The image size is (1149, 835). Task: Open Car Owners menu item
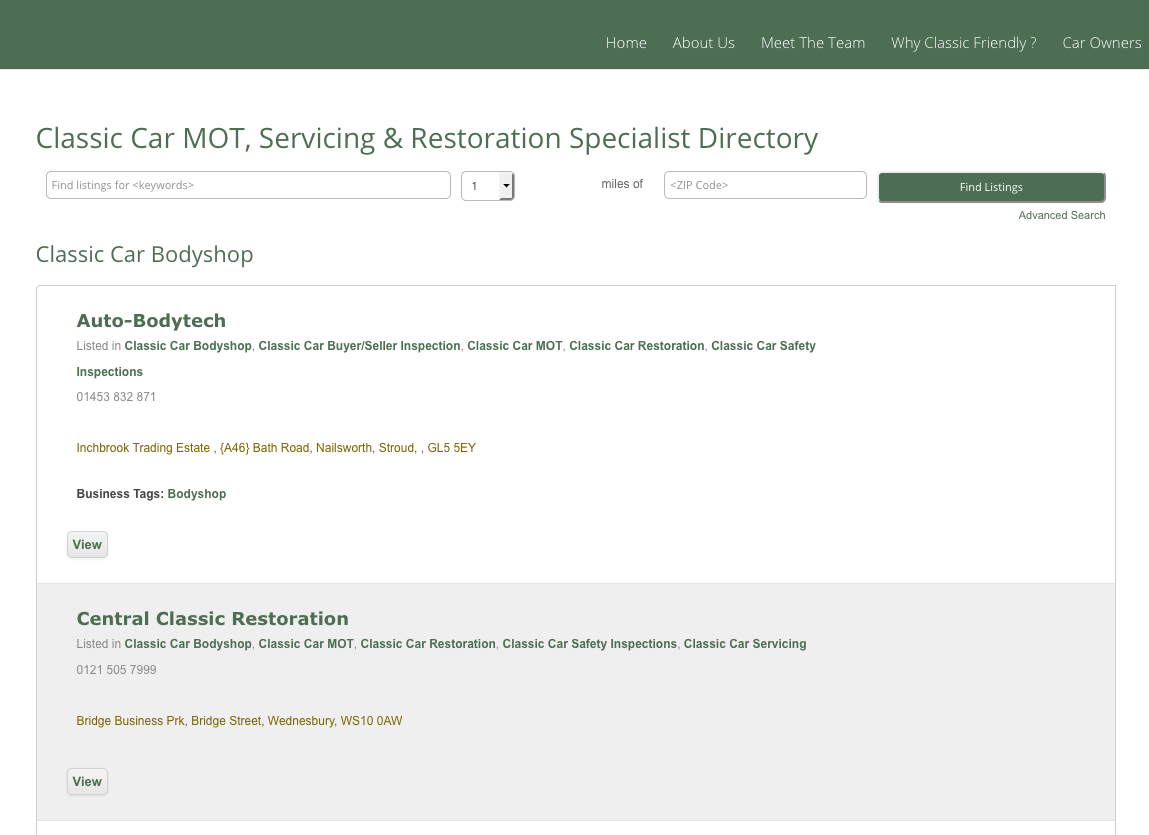pos(1101,43)
